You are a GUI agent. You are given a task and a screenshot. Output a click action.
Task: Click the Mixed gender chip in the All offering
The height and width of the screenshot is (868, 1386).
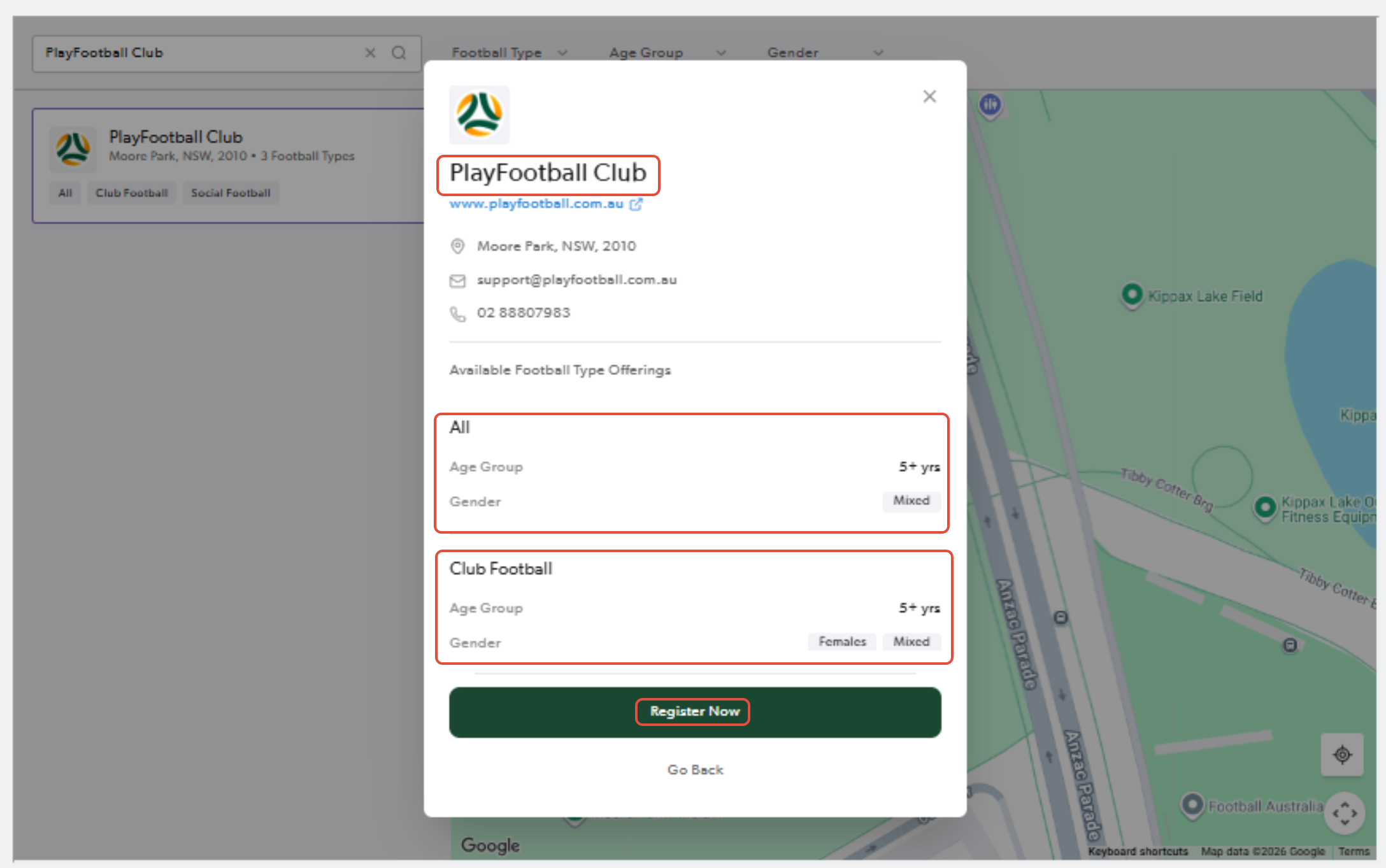click(x=911, y=501)
